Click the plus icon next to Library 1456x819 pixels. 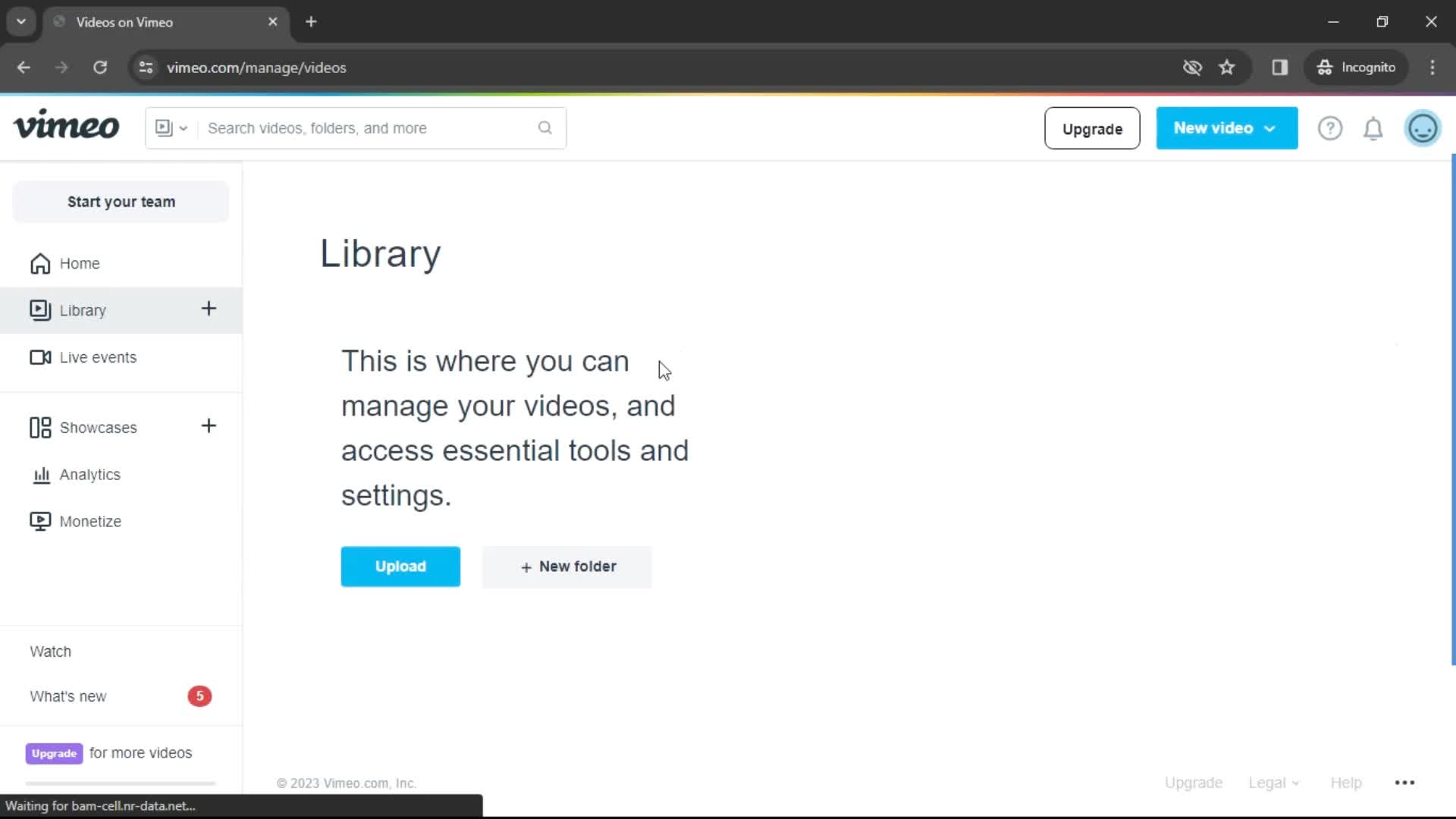click(209, 309)
